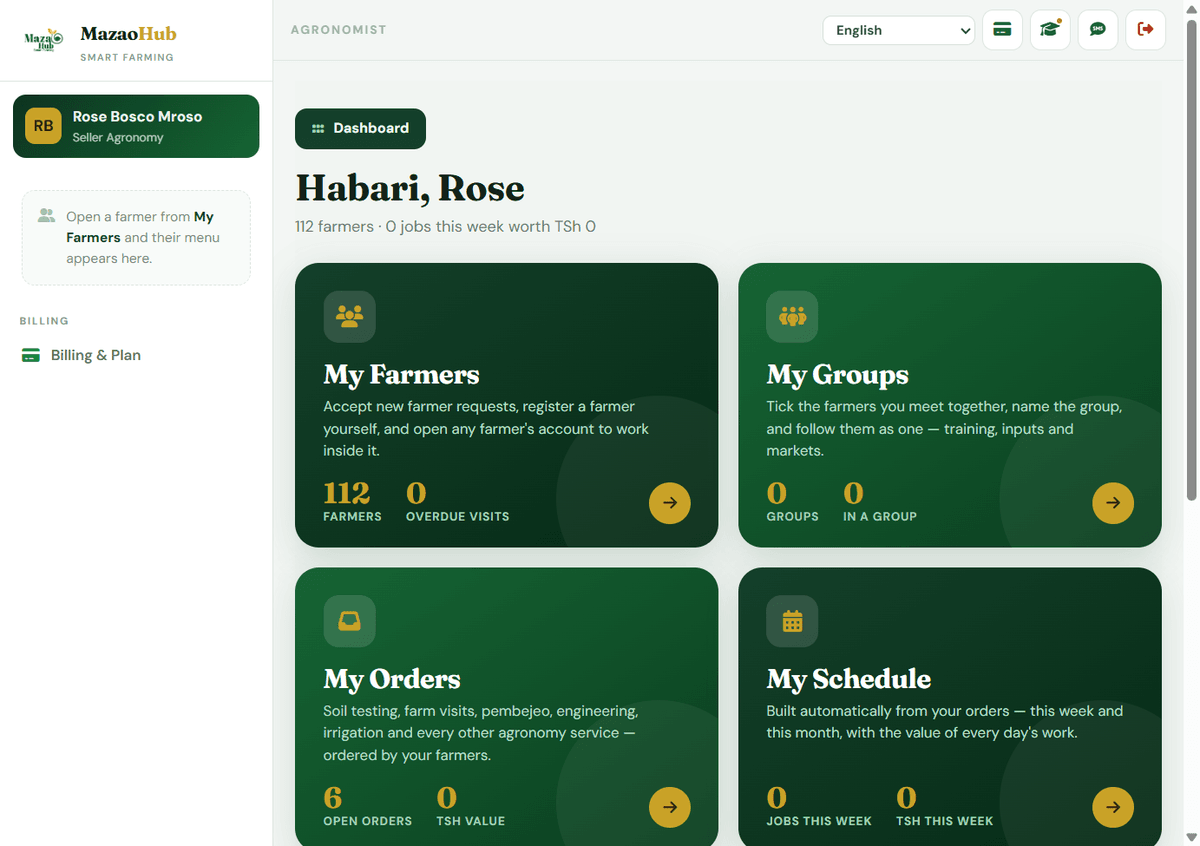The height and width of the screenshot is (846, 1200).
Task: Click the 'Built automatically from your orders' description
Action: [x=944, y=722]
